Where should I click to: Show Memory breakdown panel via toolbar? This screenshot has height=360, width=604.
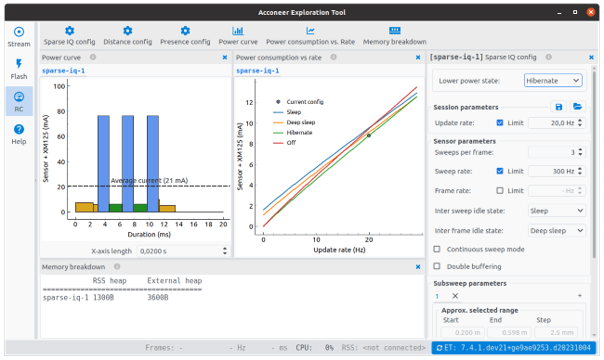click(394, 36)
